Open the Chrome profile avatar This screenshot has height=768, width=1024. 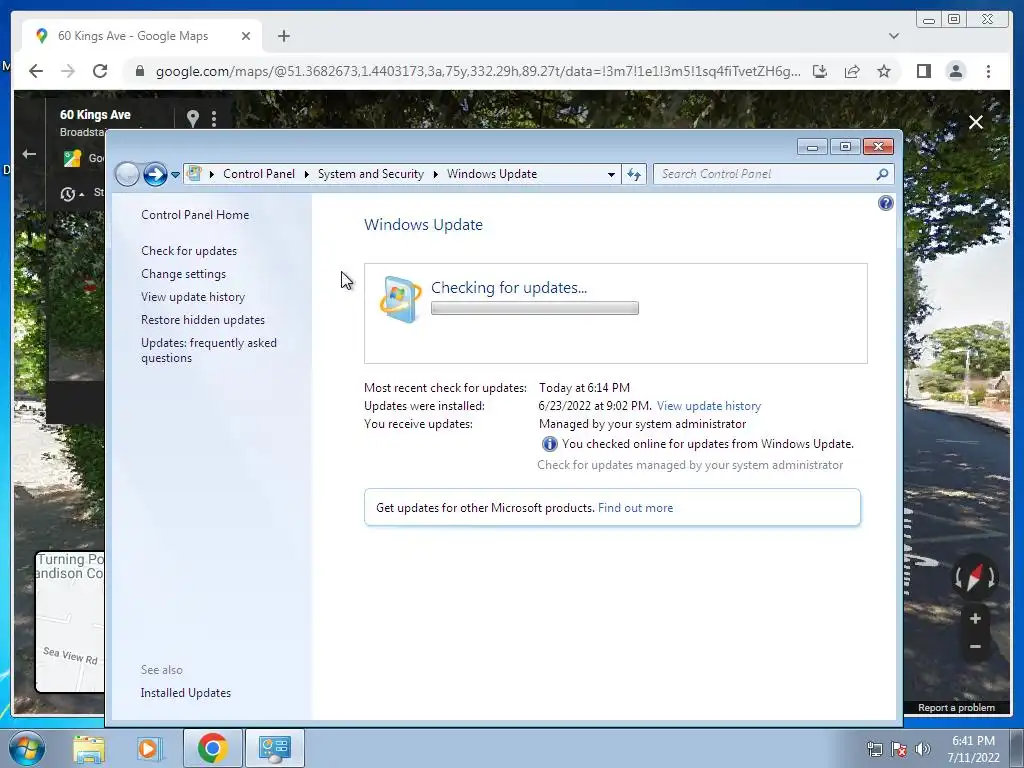pos(955,71)
